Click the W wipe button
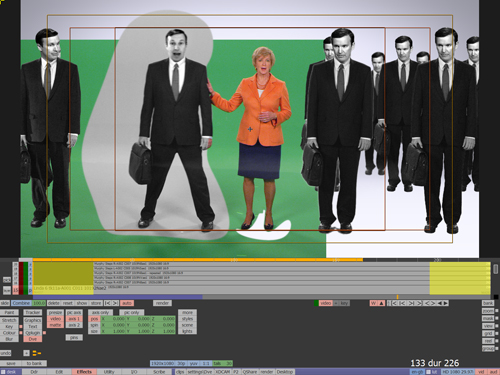The height and width of the screenshot is (375, 500). 373,303
